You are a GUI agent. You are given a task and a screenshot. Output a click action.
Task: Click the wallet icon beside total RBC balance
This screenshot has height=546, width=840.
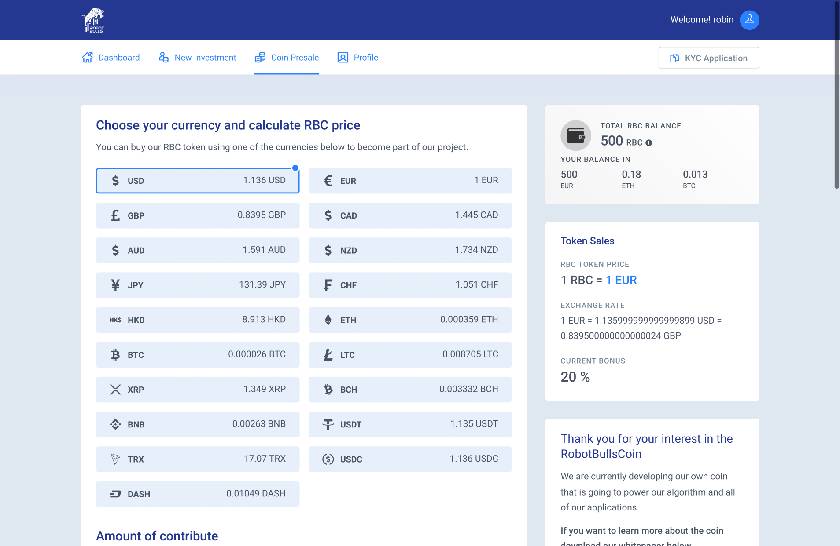point(577,135)
